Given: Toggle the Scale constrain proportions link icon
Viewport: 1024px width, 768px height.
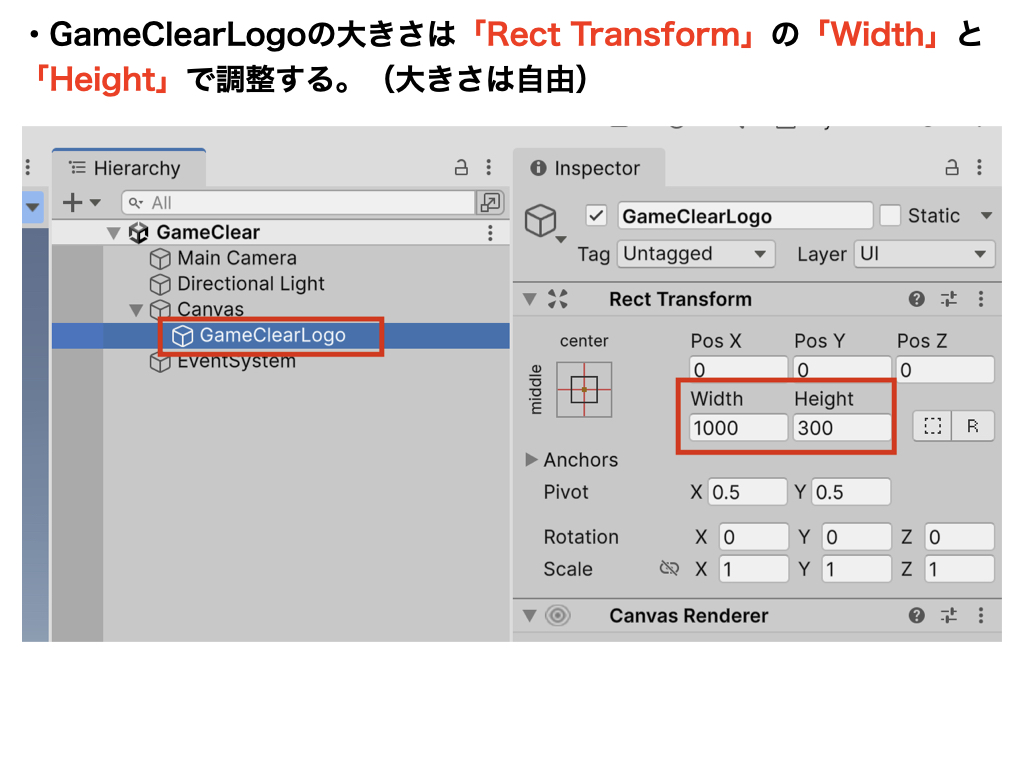Looking at the screenshot, I should coord(669,569).
